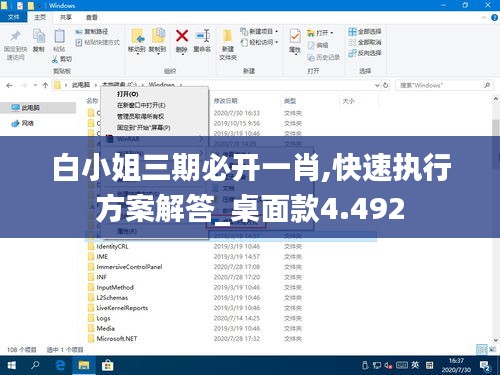
Task: Select the LiveKernelReports folder
Action: [x=122, y=308]
